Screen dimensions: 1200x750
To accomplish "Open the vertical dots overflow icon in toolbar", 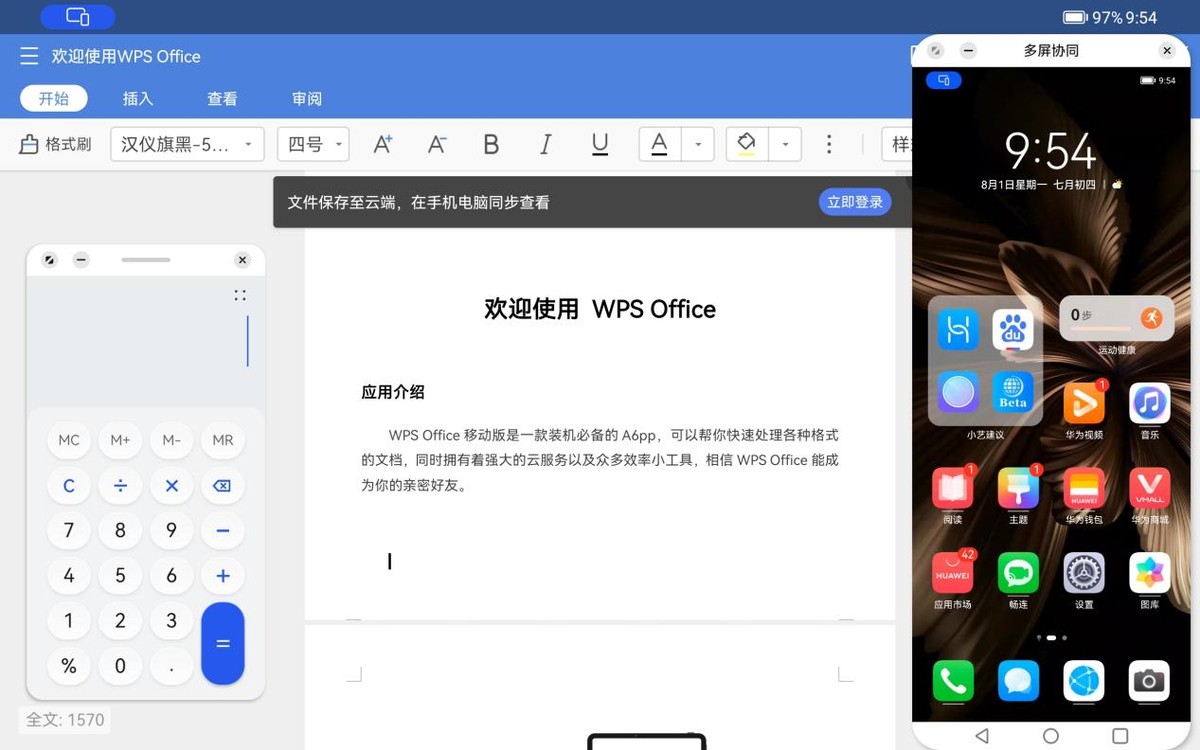I will tap(829, 143).
